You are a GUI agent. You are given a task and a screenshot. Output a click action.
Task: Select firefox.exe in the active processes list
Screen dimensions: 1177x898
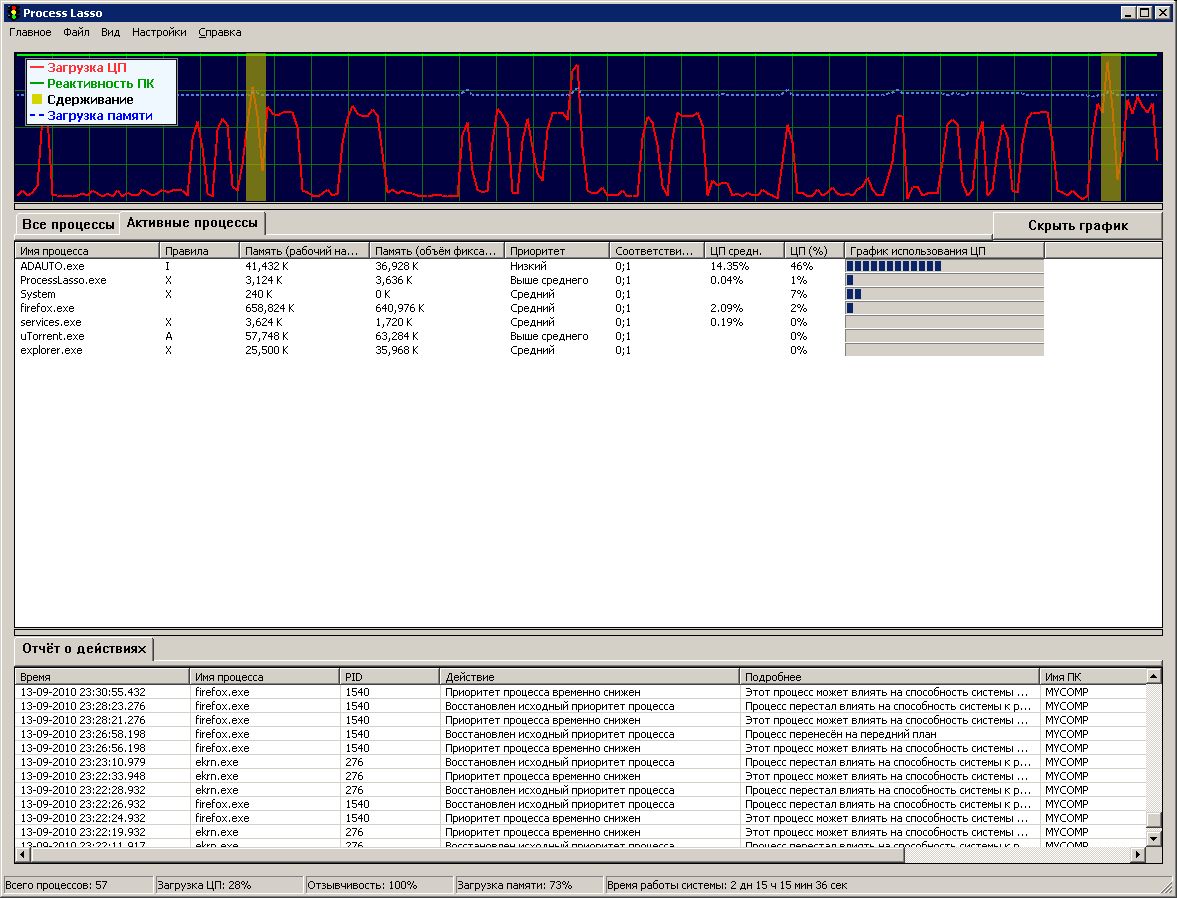529,308
